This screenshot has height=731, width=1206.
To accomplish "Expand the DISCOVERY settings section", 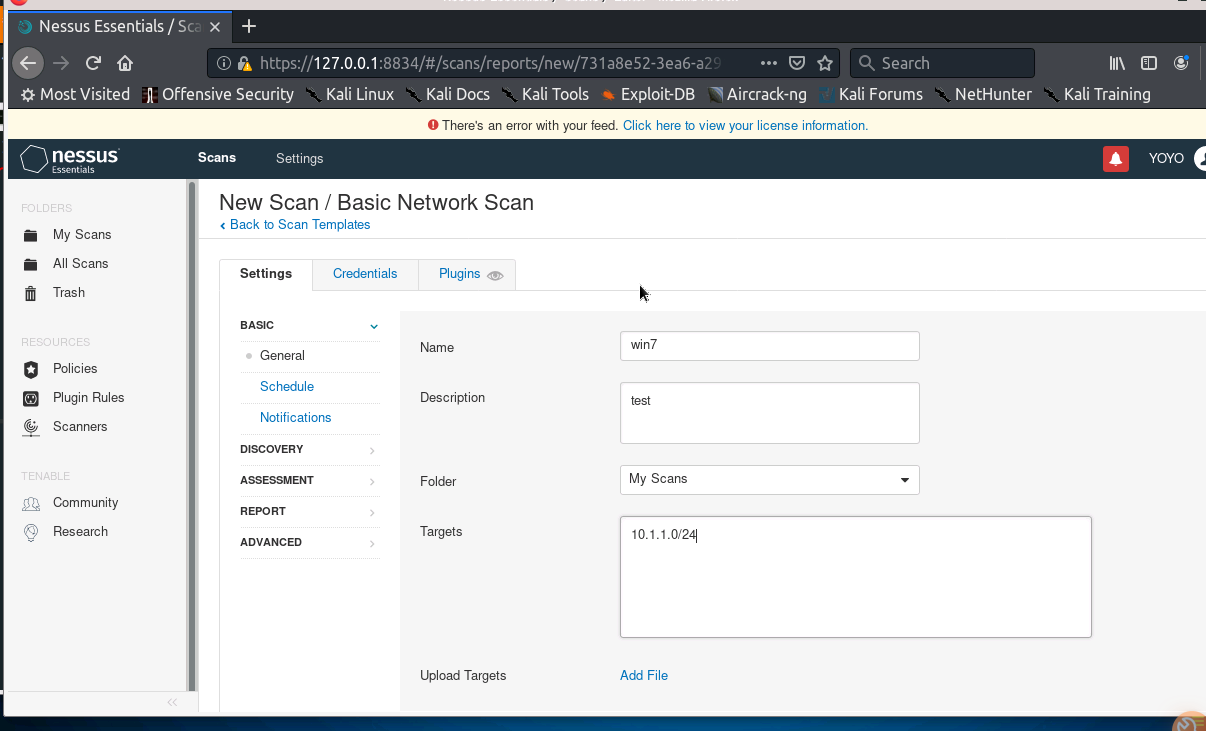I will point(309,450).
